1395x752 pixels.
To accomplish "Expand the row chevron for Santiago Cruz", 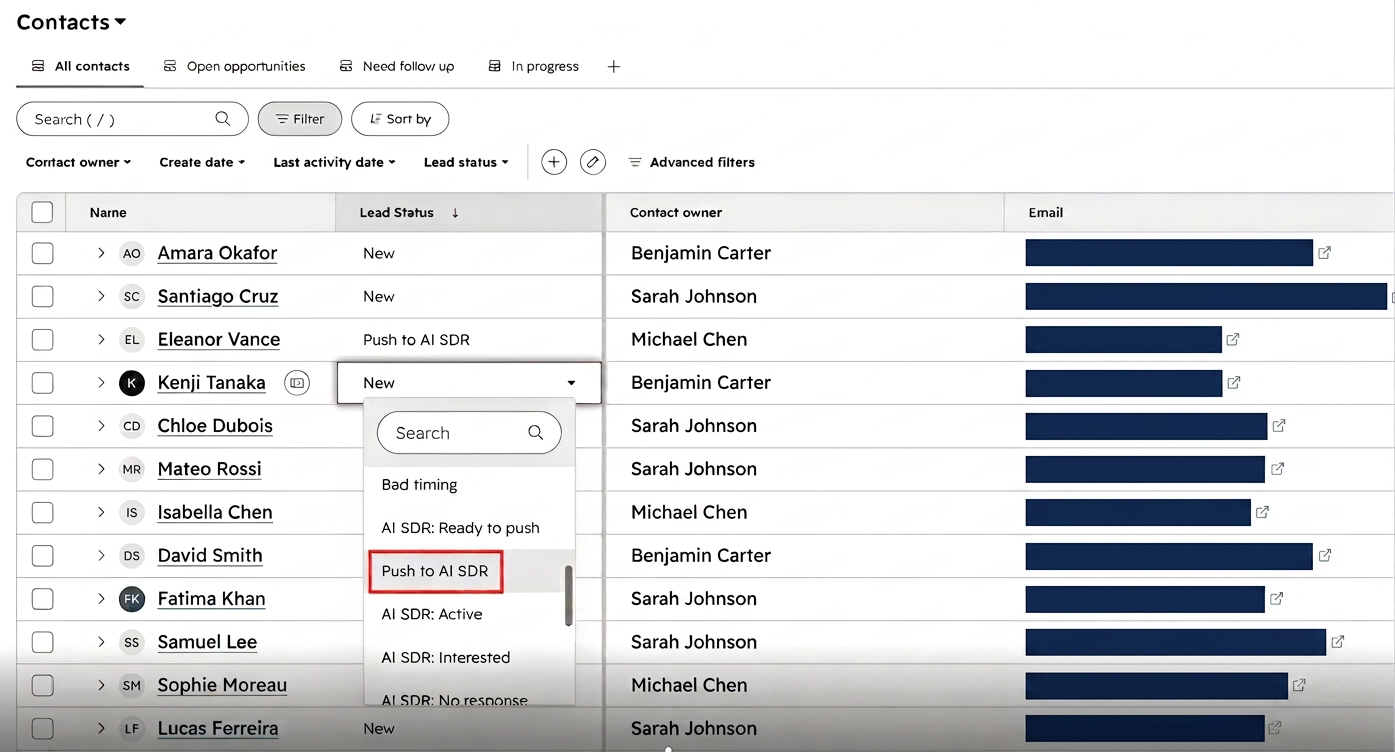I will coord(101,296).
